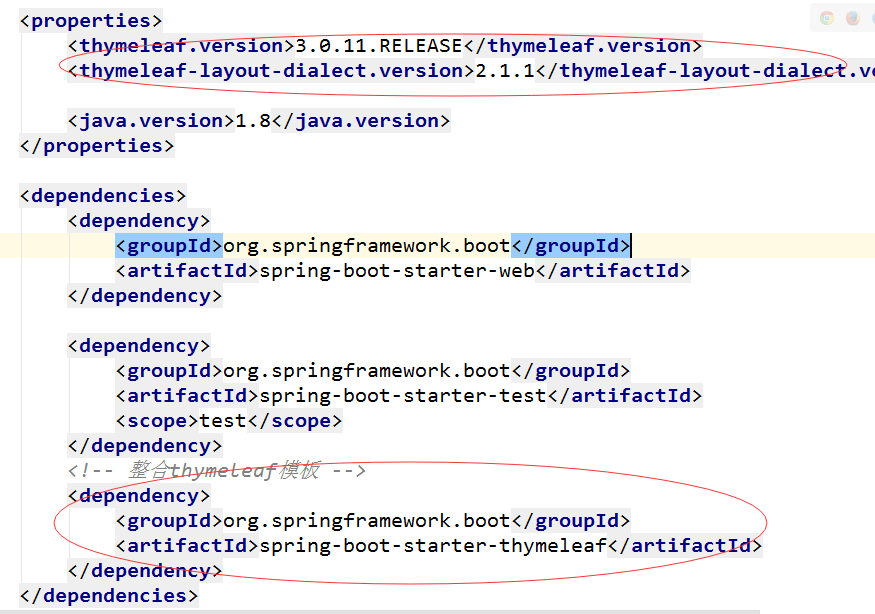This screenshot has height=614, width=875.
Task: Select the 2.1.1 layout-dialect version value
Action: coord(505,71)
